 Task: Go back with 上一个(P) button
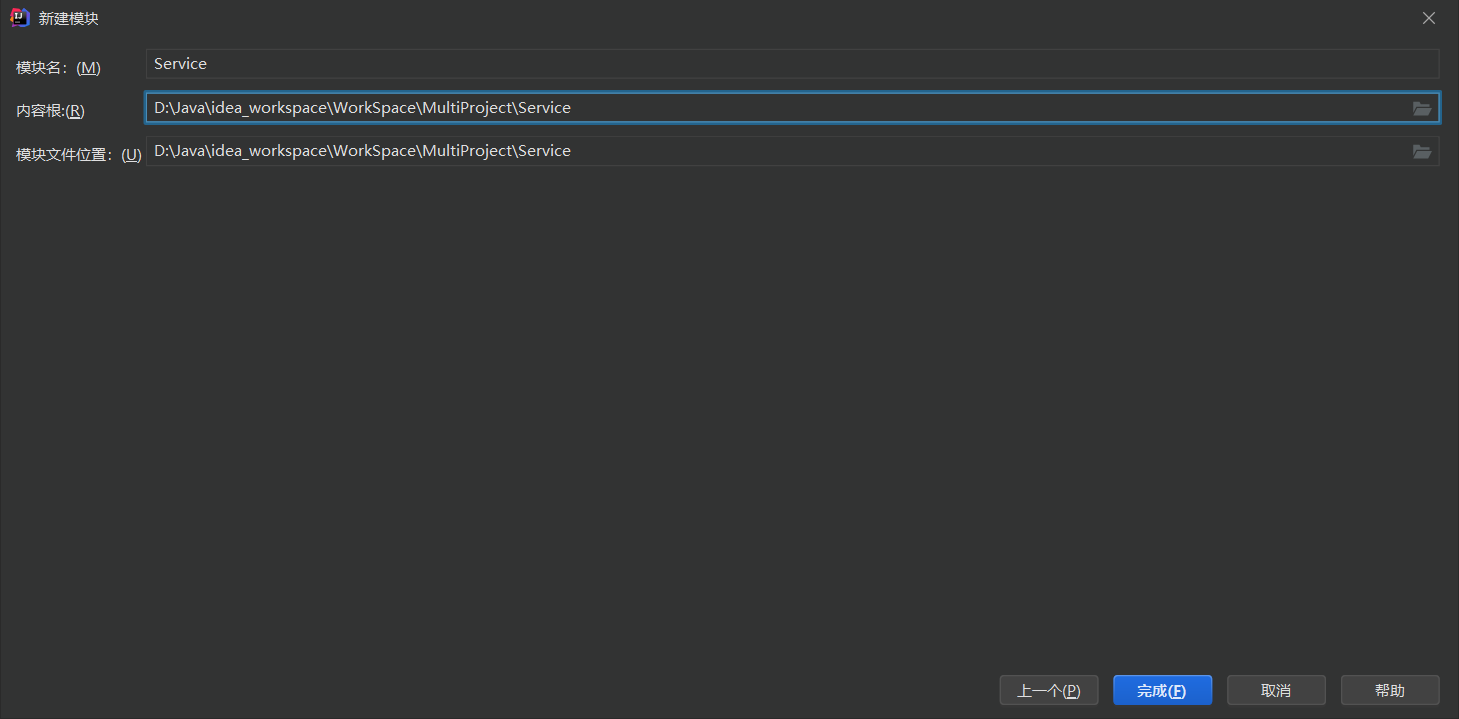pos(1048,691)
